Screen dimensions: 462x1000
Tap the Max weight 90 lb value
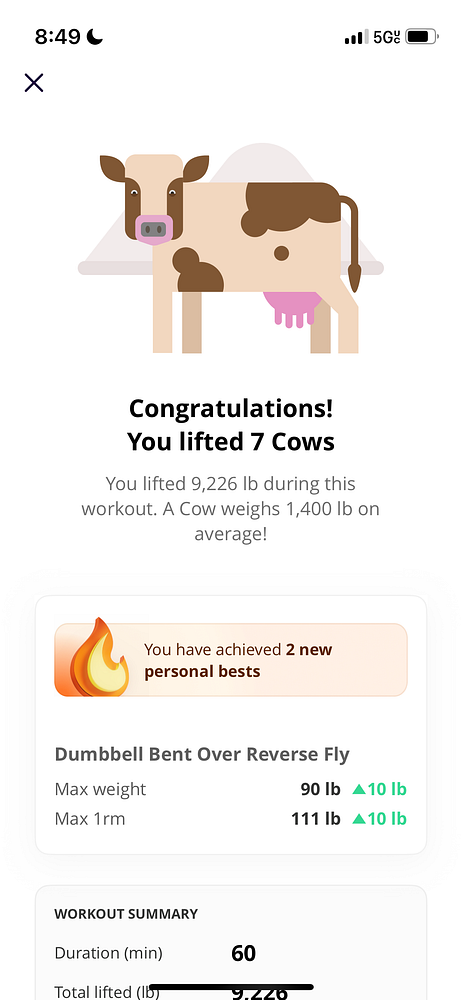click(x=320, y=790)
